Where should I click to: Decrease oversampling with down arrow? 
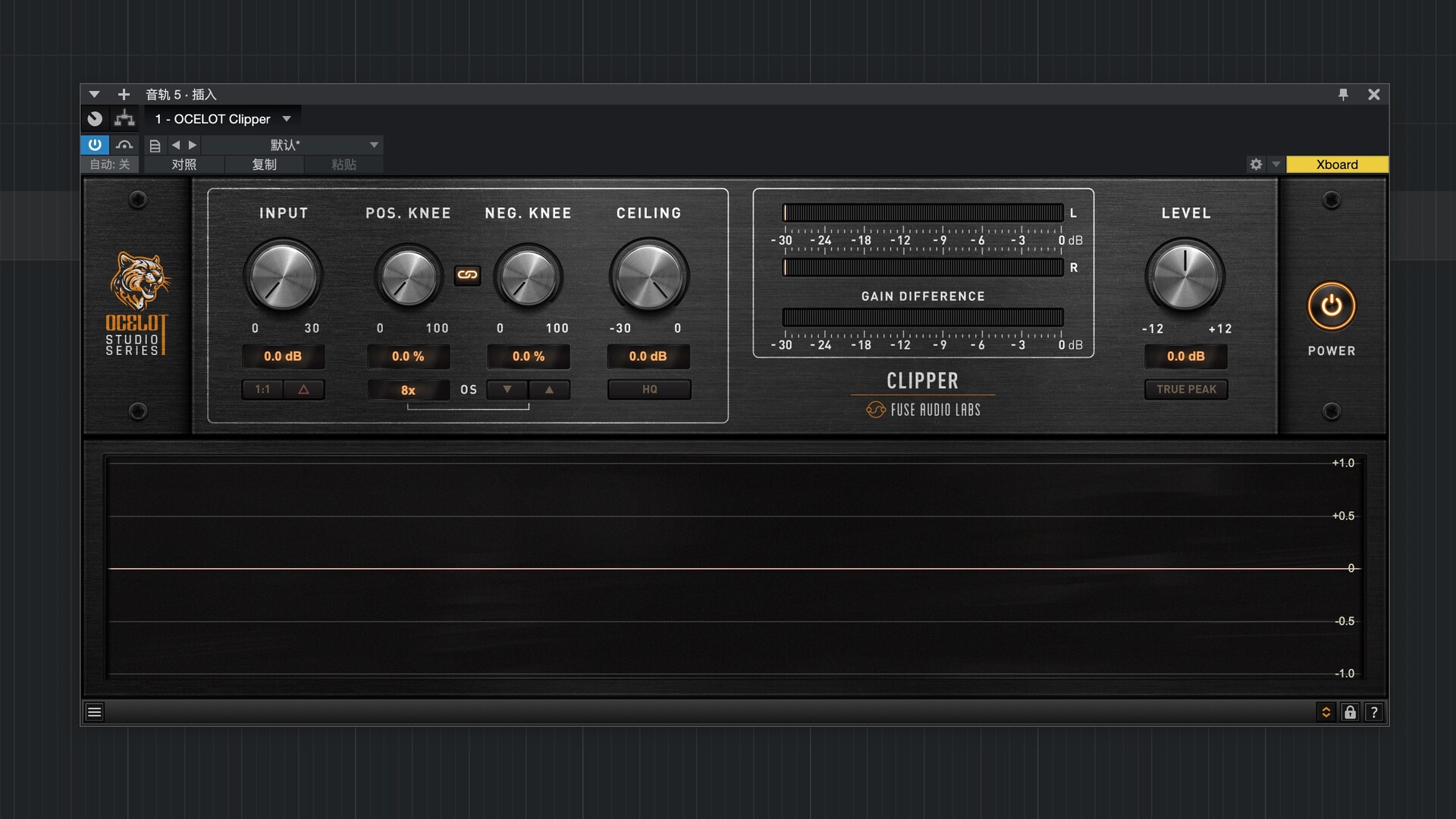(507, 390)
